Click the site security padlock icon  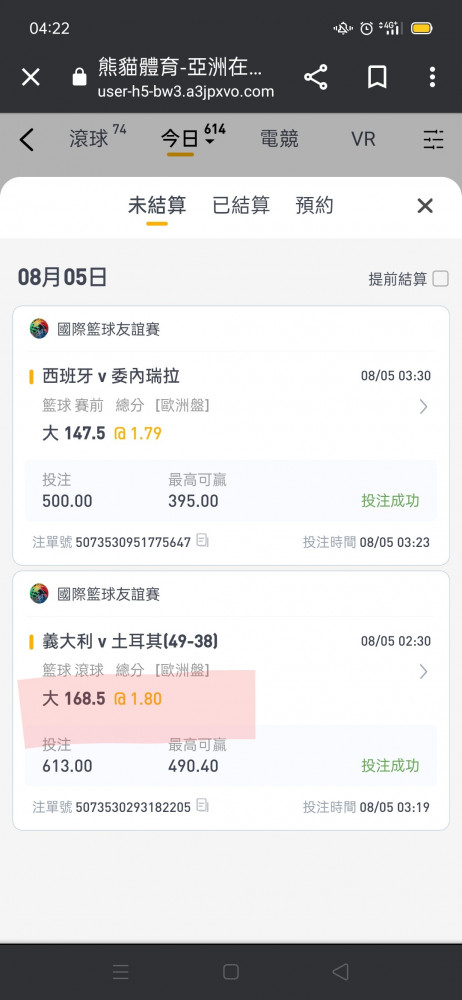click(x=79, y=78)
